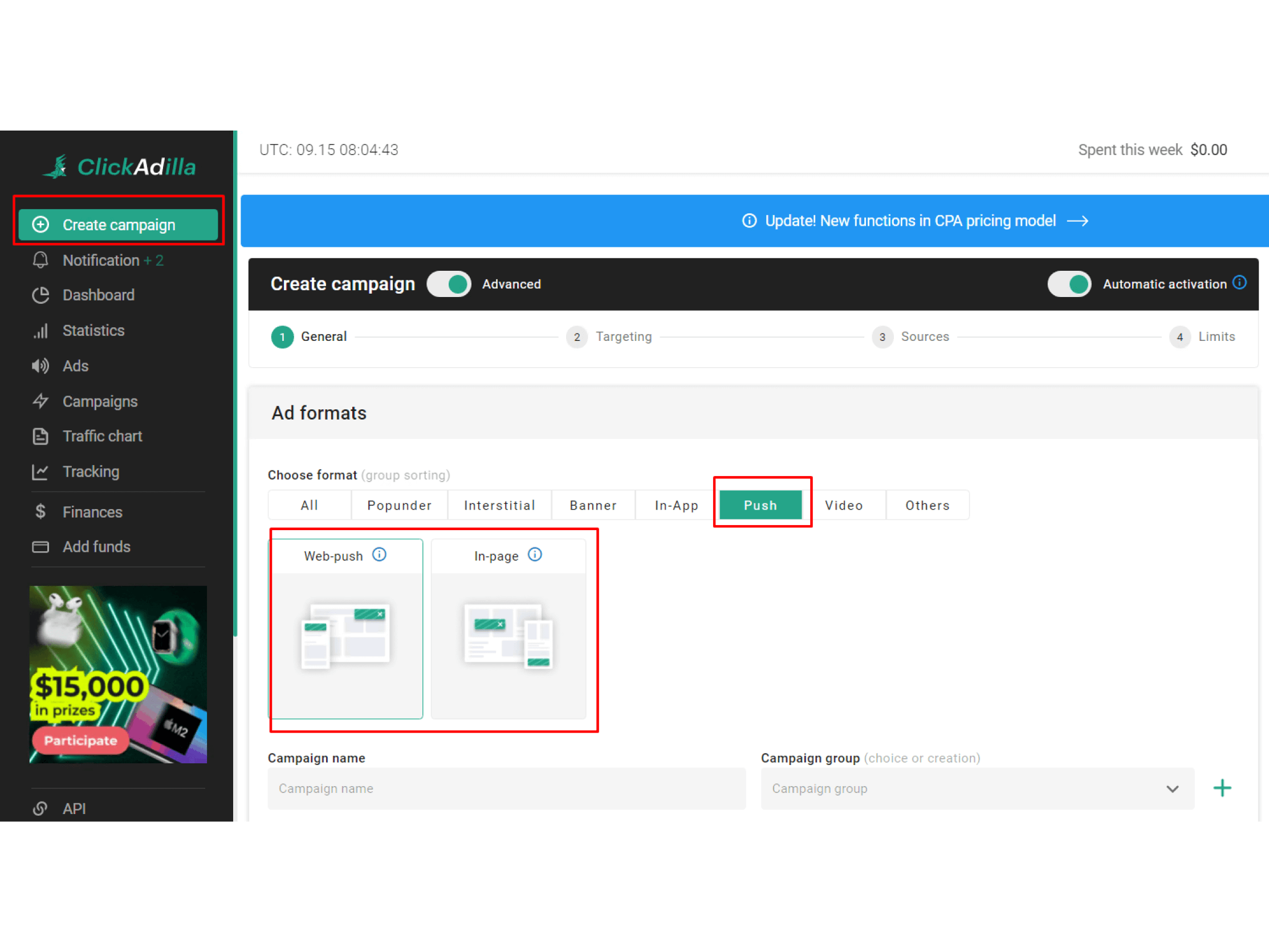The image size is (1269, 952).
Task: Select the Popunder format tab
Action: tap(399, 506)
